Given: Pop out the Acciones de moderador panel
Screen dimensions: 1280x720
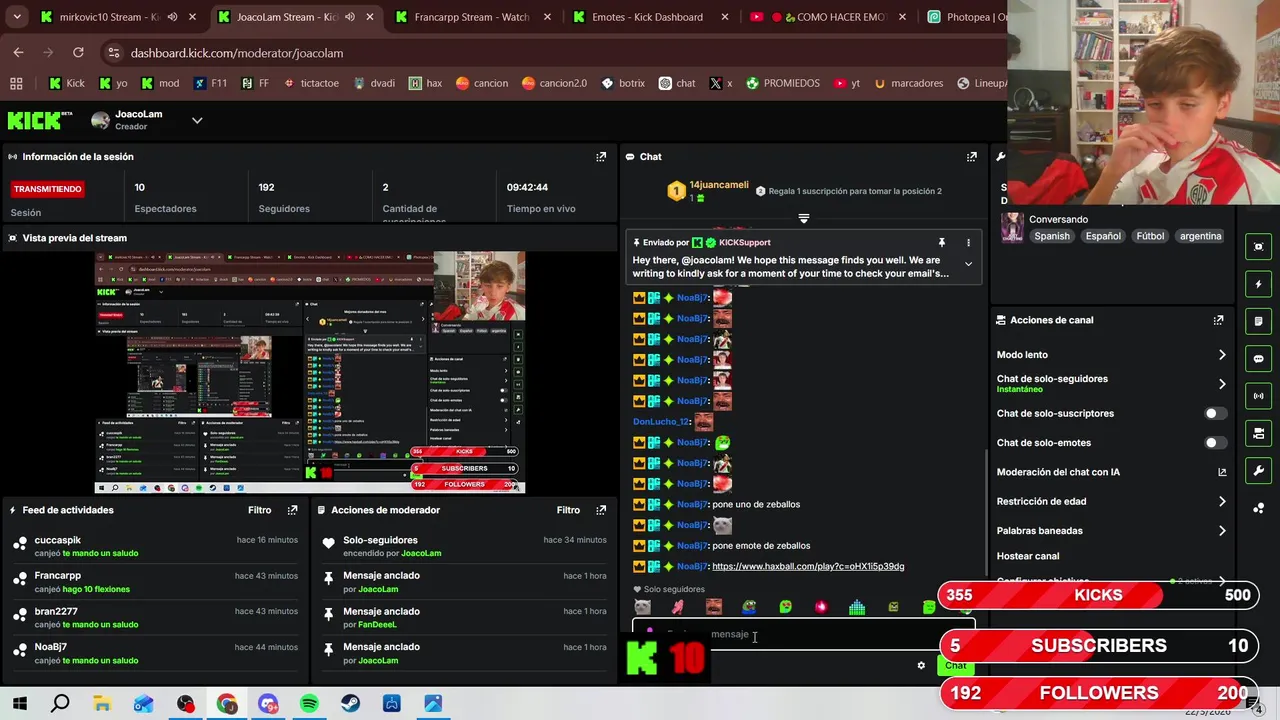Looking at the screenshot, I should tap(601, 510).
